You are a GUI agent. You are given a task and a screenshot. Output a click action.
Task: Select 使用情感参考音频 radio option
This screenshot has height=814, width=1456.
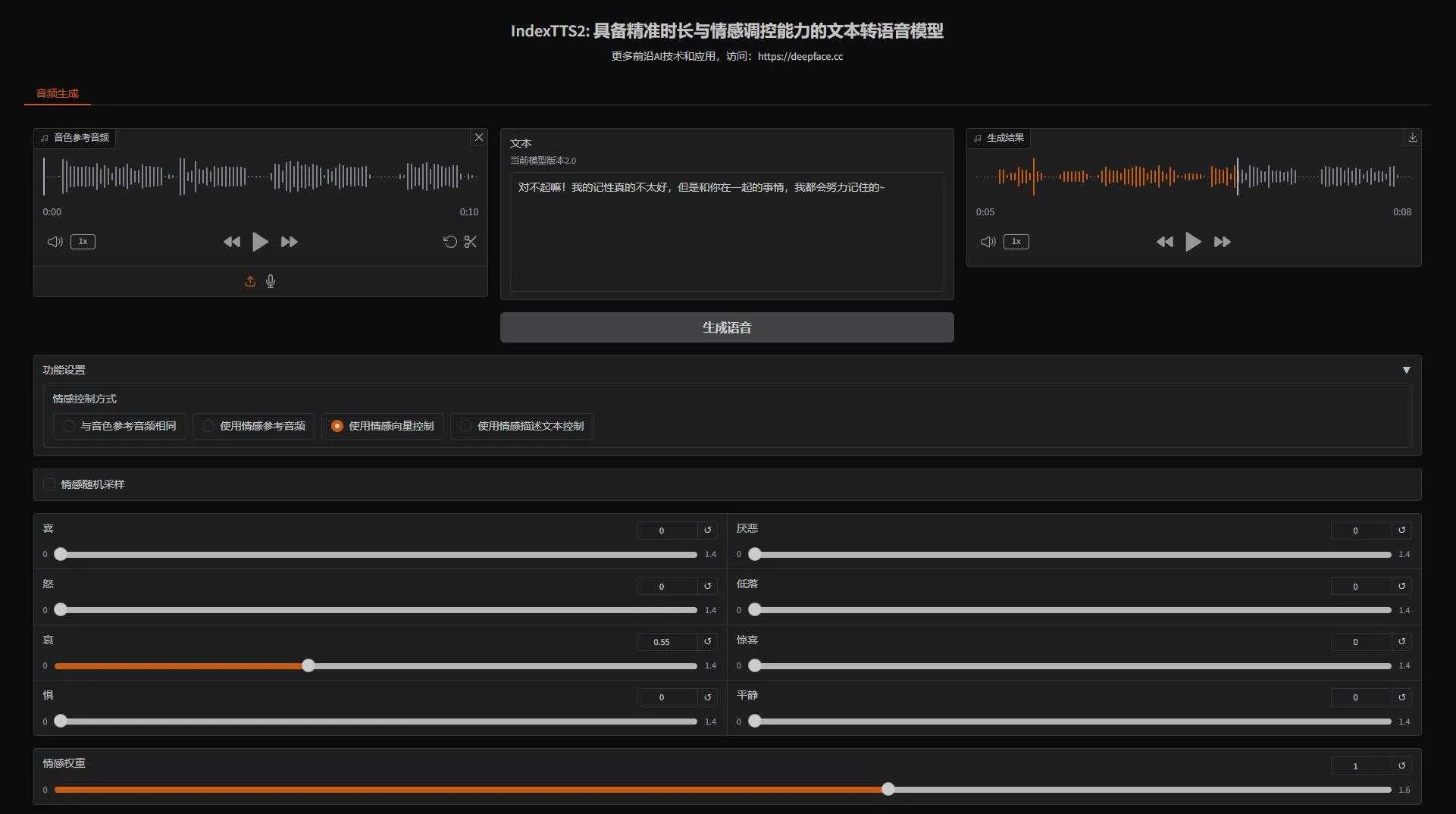[x=208, y=426]
